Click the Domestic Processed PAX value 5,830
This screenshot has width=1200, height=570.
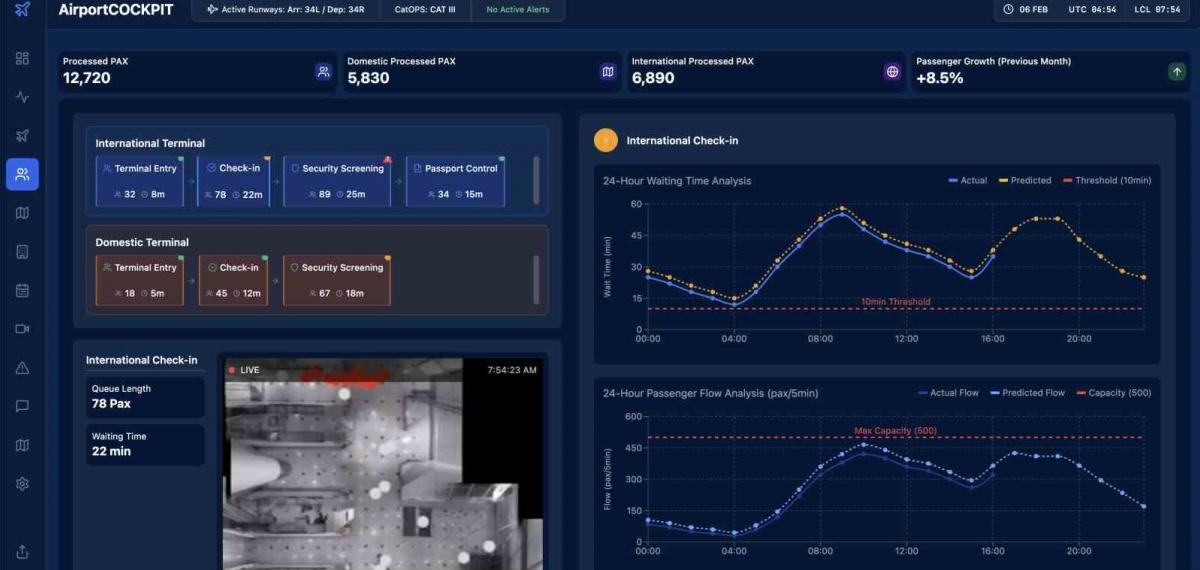[369, 78]
